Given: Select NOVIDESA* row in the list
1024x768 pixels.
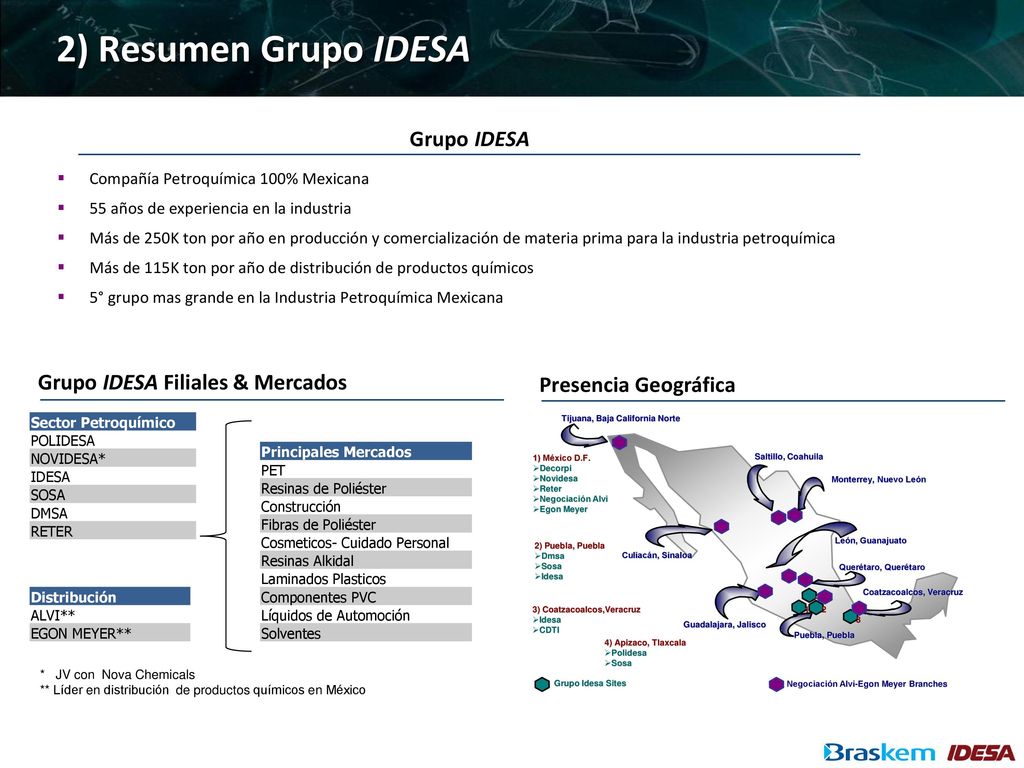Looking at the screenshot, I should click(112, 458).
